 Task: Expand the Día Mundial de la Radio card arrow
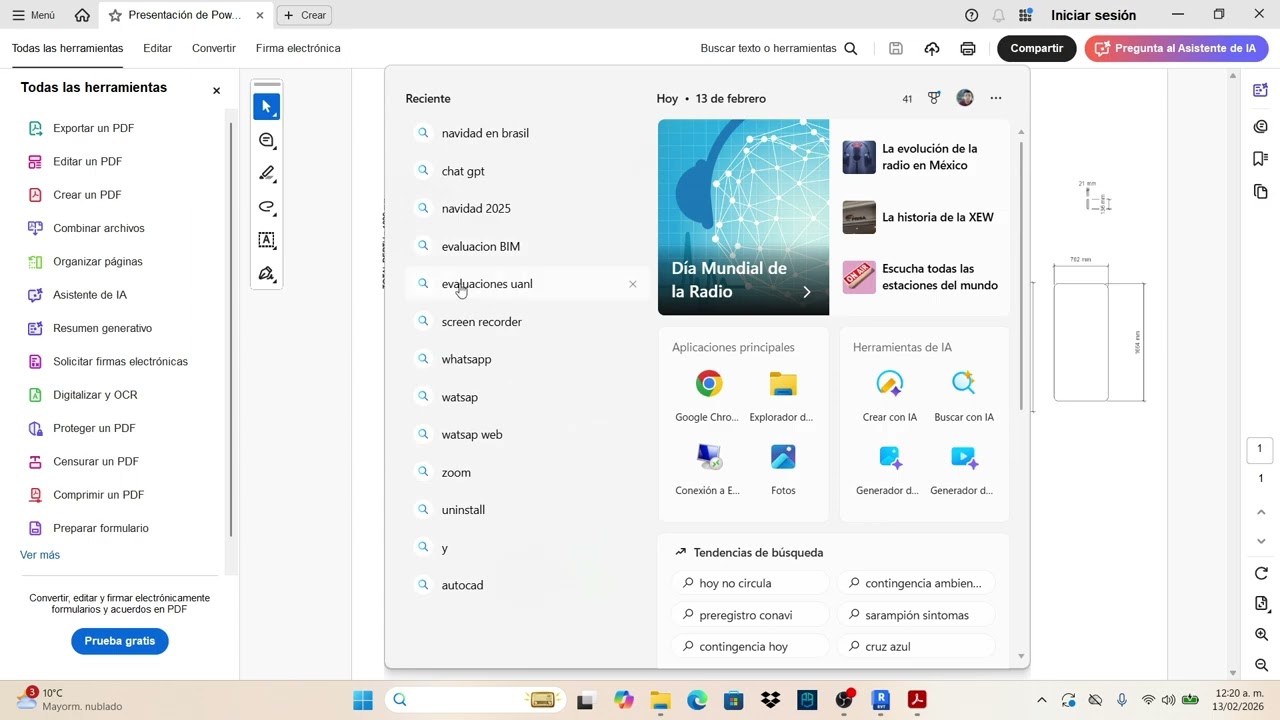(807, 292)
